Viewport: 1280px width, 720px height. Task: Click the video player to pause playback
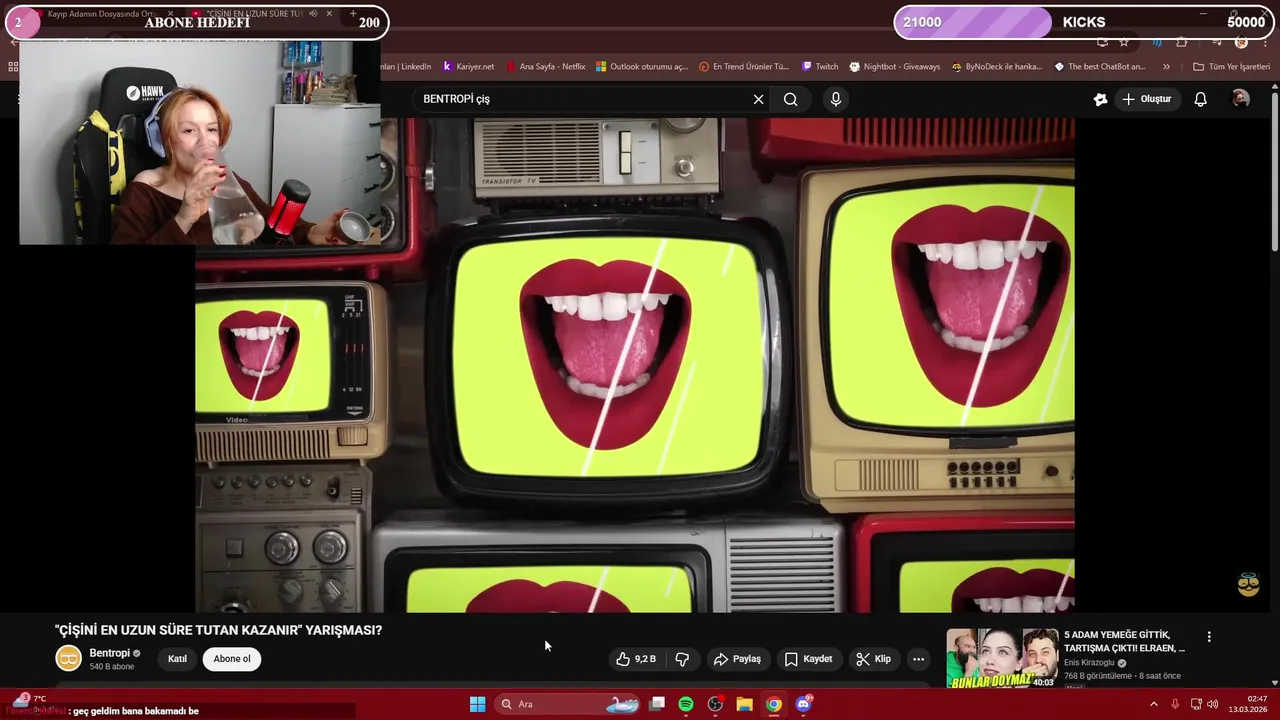tap(635, 365)
